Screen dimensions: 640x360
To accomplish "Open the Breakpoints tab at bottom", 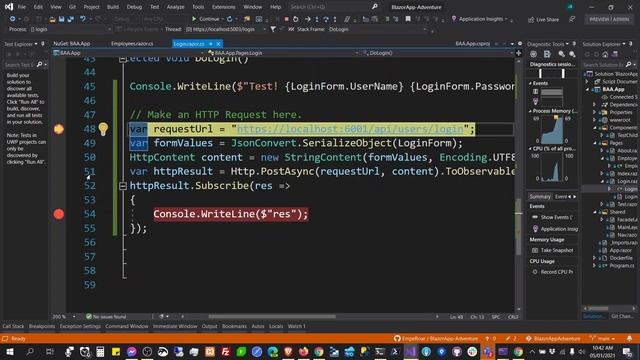I will [42, 326].
